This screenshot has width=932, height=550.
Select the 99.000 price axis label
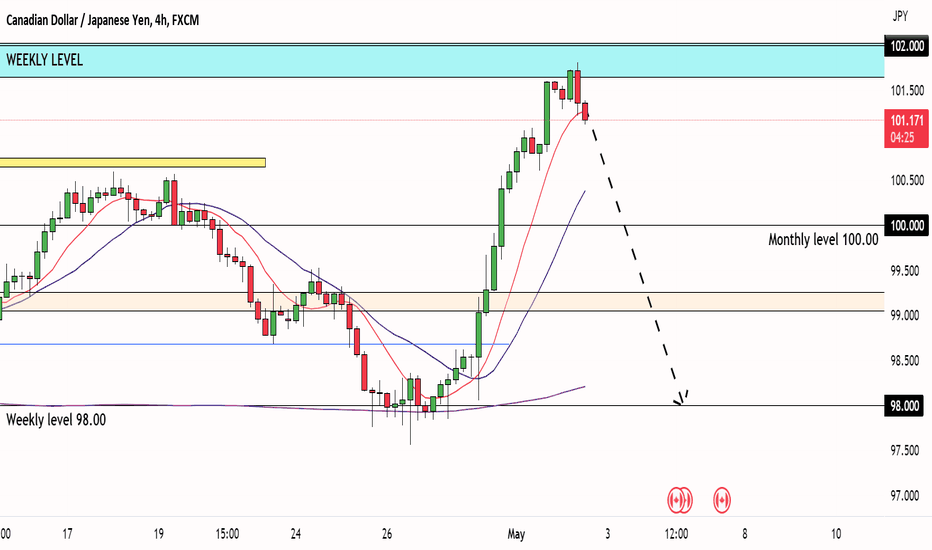coord(907,315)
